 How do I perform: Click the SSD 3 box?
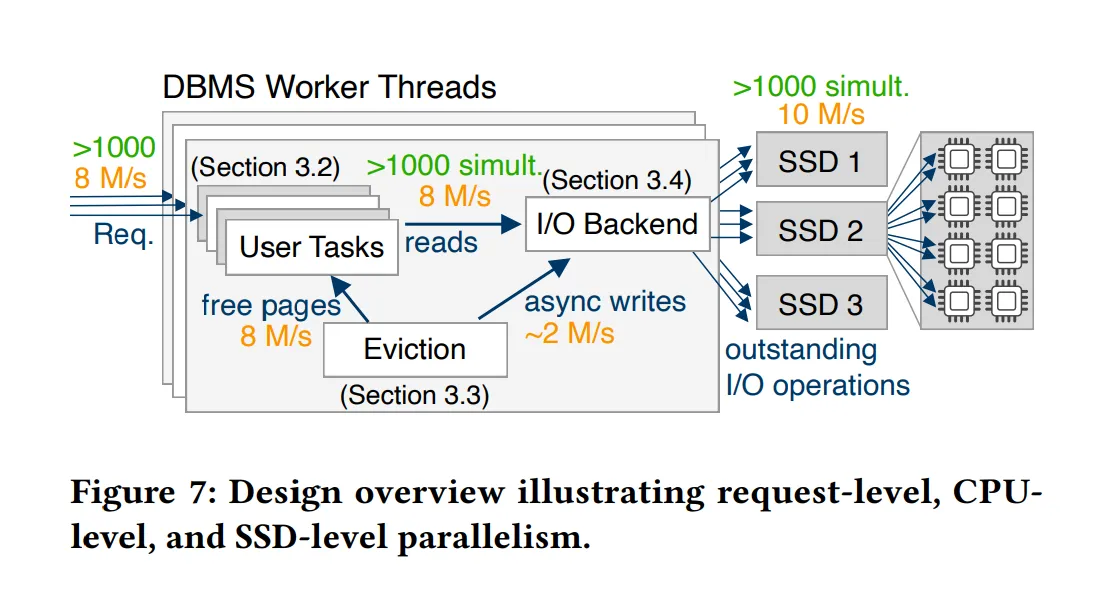coord(821,303)
